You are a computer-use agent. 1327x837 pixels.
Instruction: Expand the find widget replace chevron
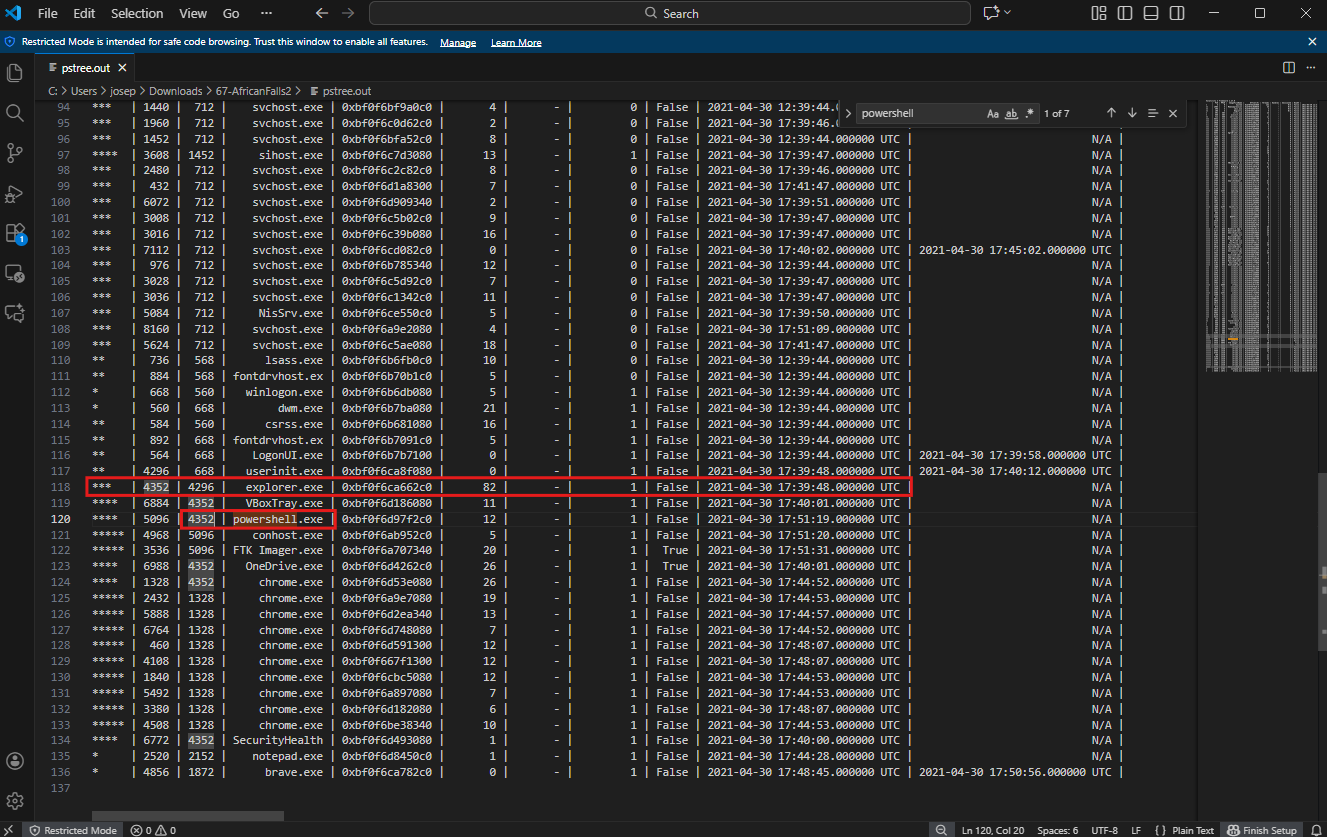848,114
